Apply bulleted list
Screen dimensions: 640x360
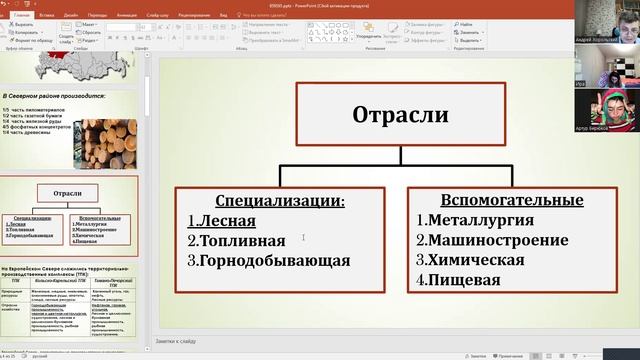pyautogui.click(x=189, y=27)
